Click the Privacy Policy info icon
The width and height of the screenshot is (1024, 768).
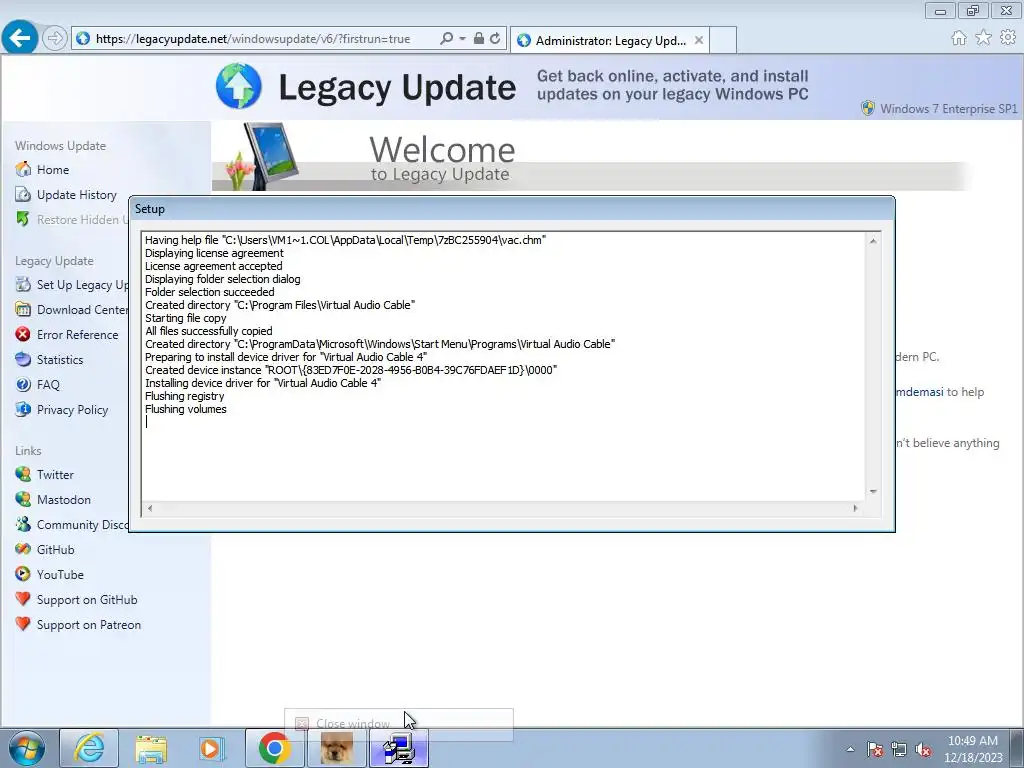click(23, 409)
